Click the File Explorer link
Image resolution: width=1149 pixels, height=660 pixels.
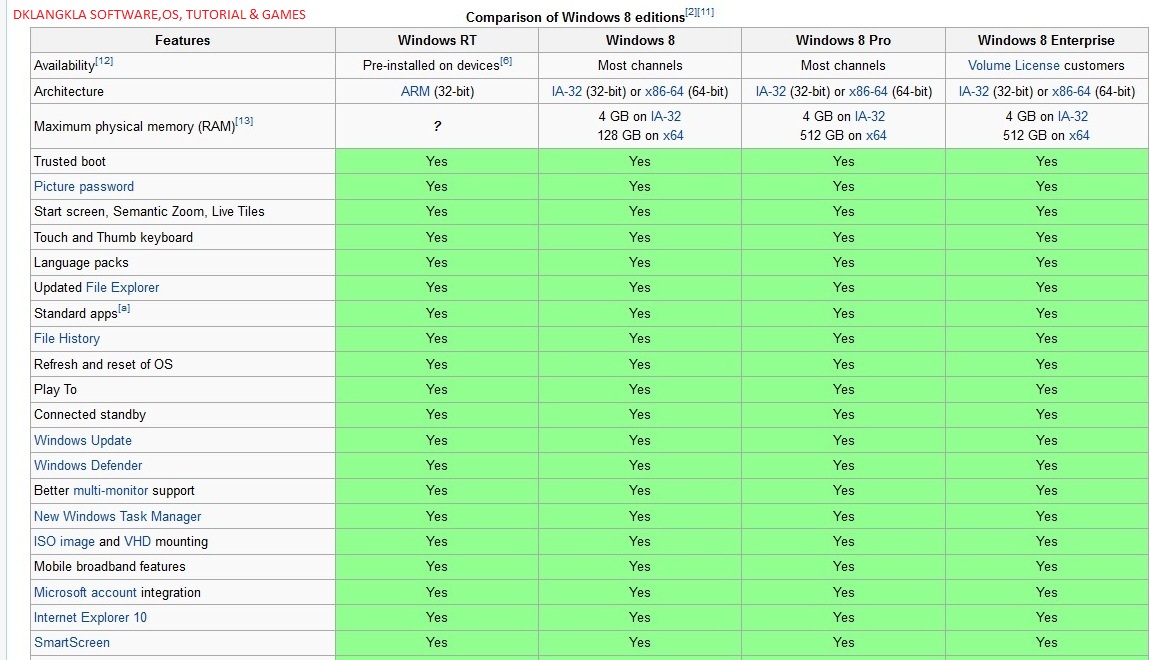(122, 288)
